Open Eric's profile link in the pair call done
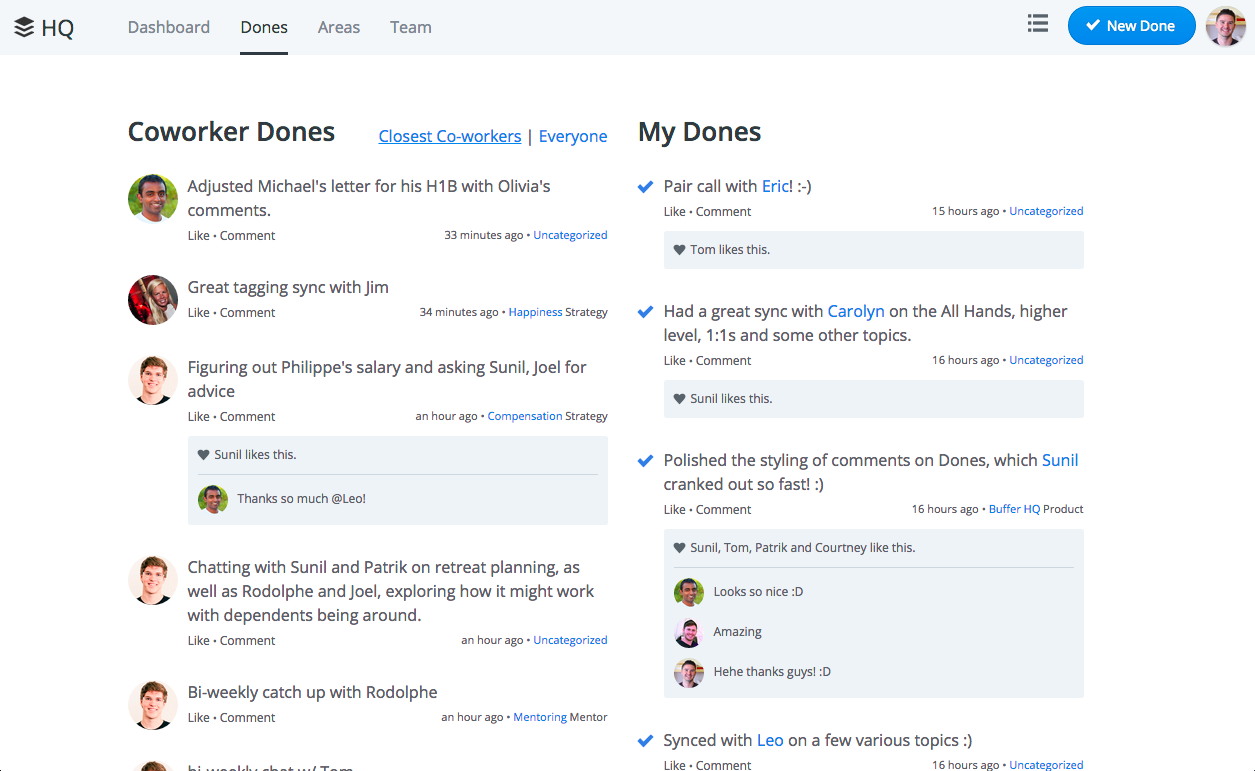Viewport: 1255px width, 771px height. 775,186
